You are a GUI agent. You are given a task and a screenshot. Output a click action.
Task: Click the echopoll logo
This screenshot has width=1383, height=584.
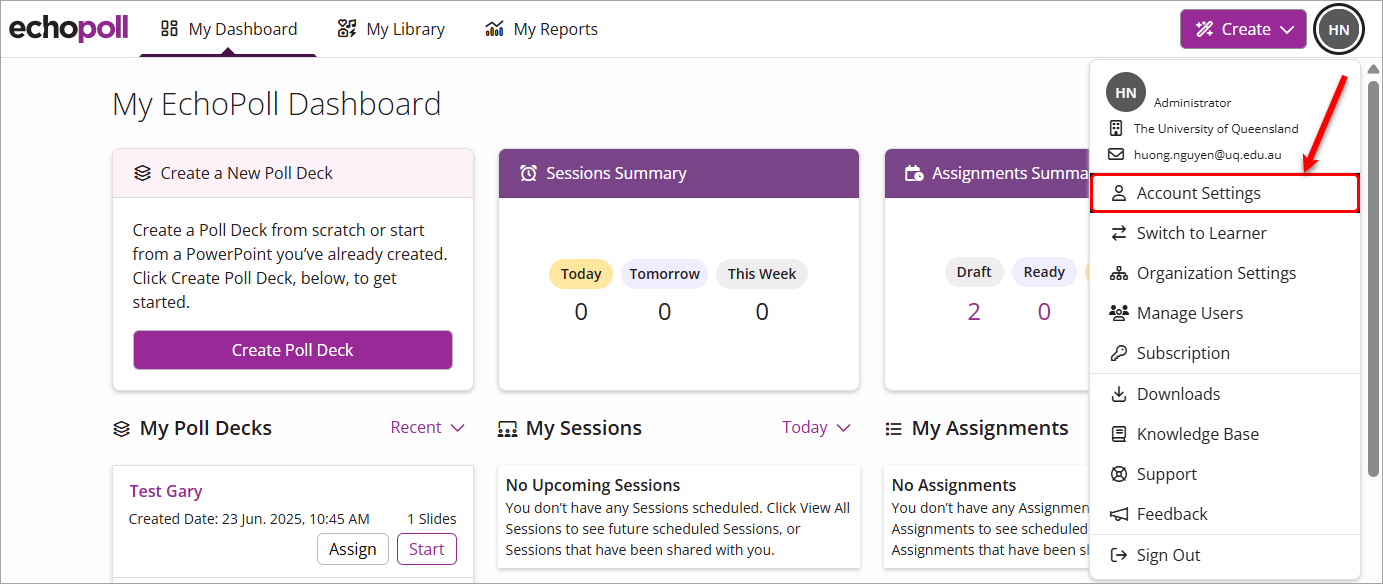(x=69, y=29)
